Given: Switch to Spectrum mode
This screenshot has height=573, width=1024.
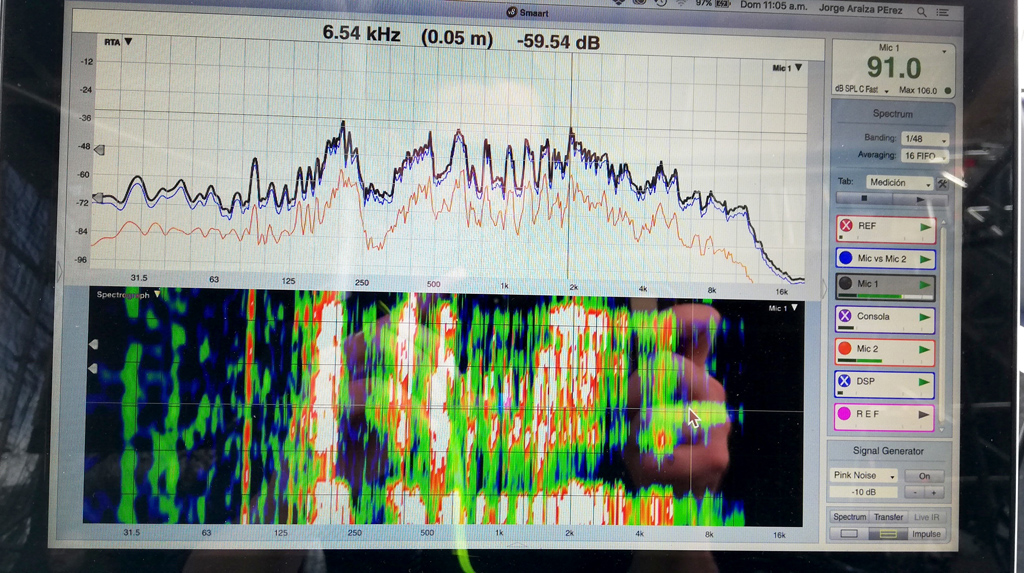Looking at the screenshot, I should 850,517.
